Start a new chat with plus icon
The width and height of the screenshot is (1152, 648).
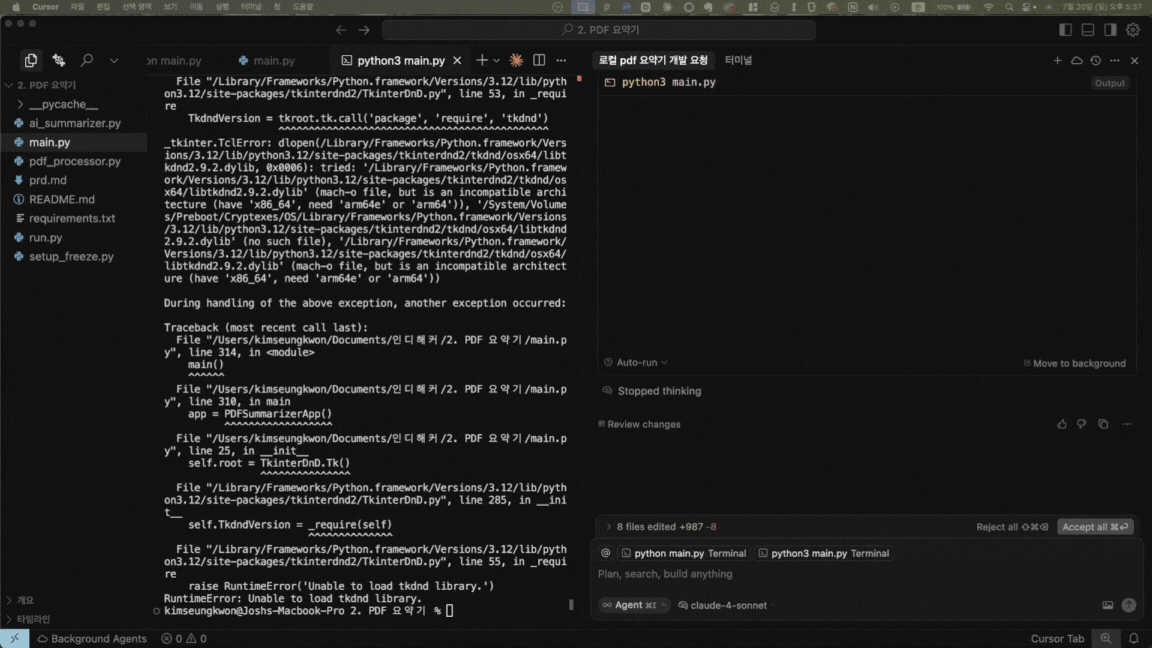click(x=1057, y=60)
